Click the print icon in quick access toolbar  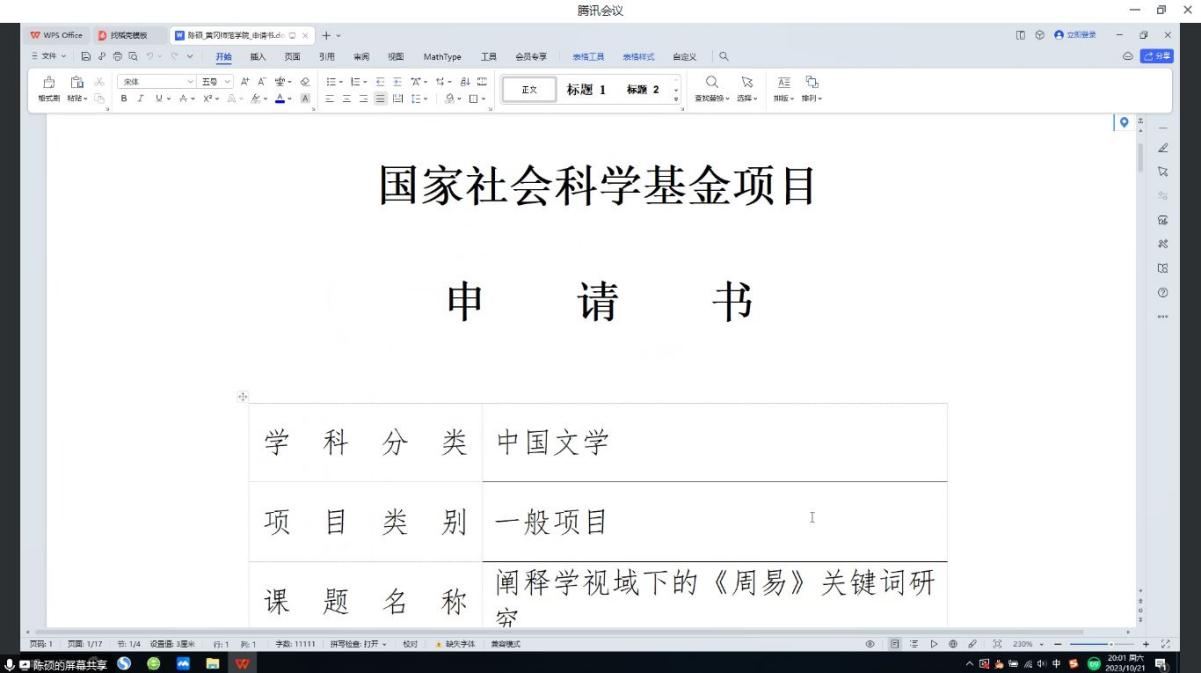click(x=115, y=57)
